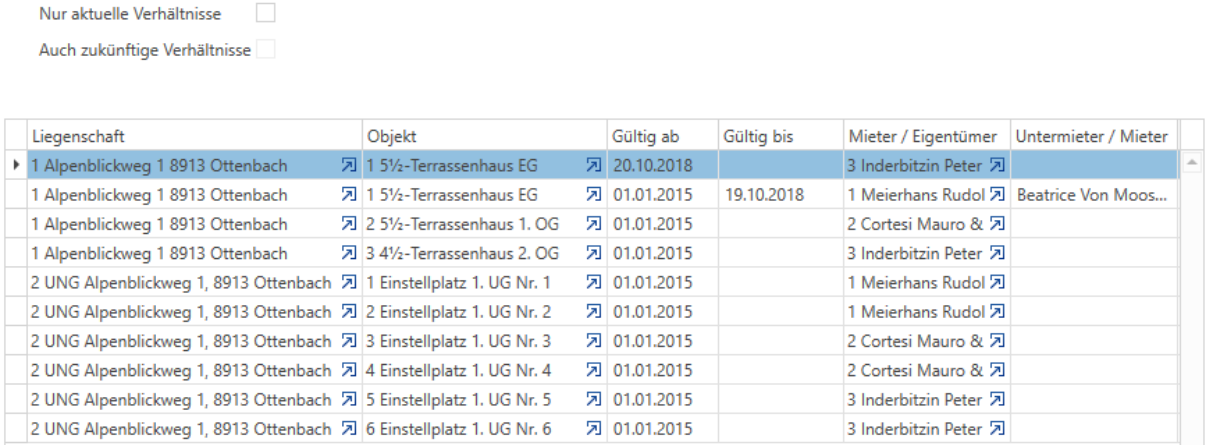Select 2 UNG Alpenblickweg text in Einstellplatz Nr. 4 row
Screen dimensions: 1206x446
181,370
